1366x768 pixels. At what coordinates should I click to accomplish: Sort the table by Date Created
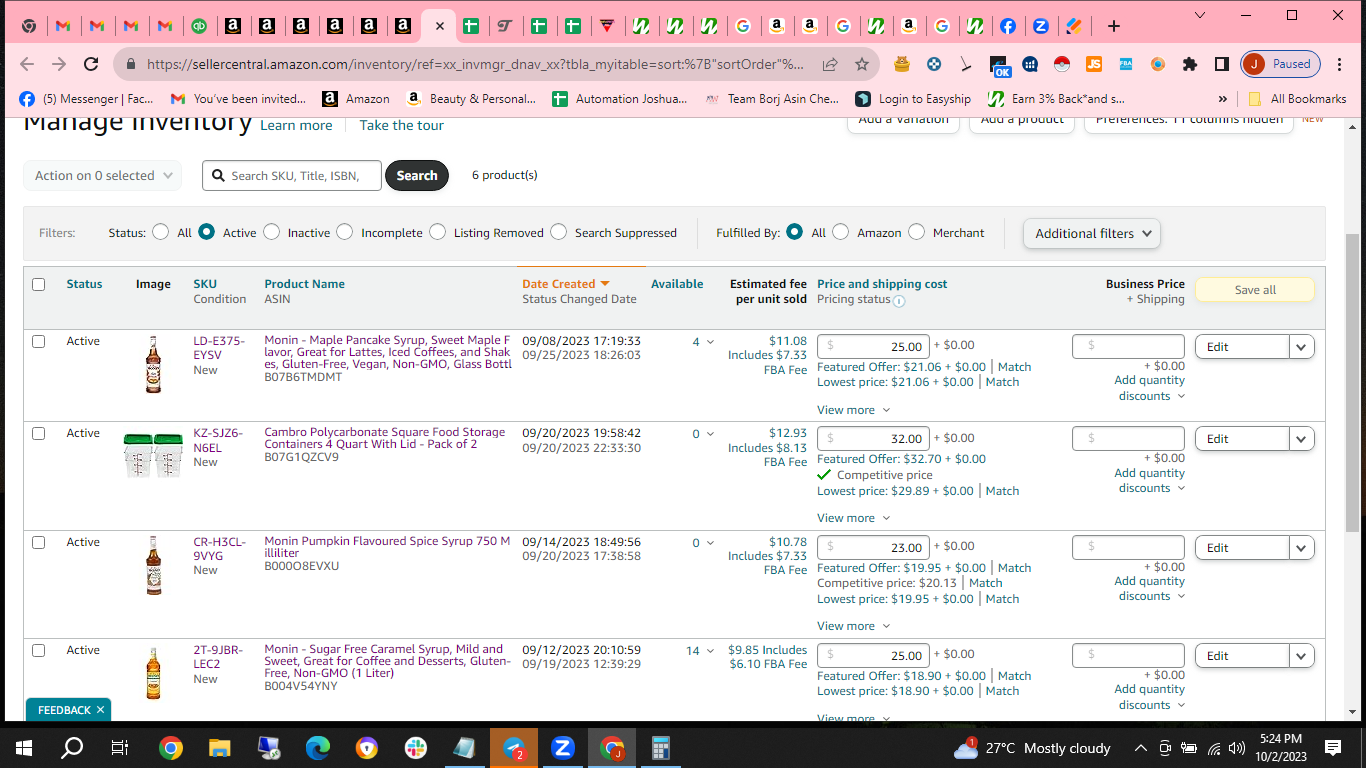566,284
